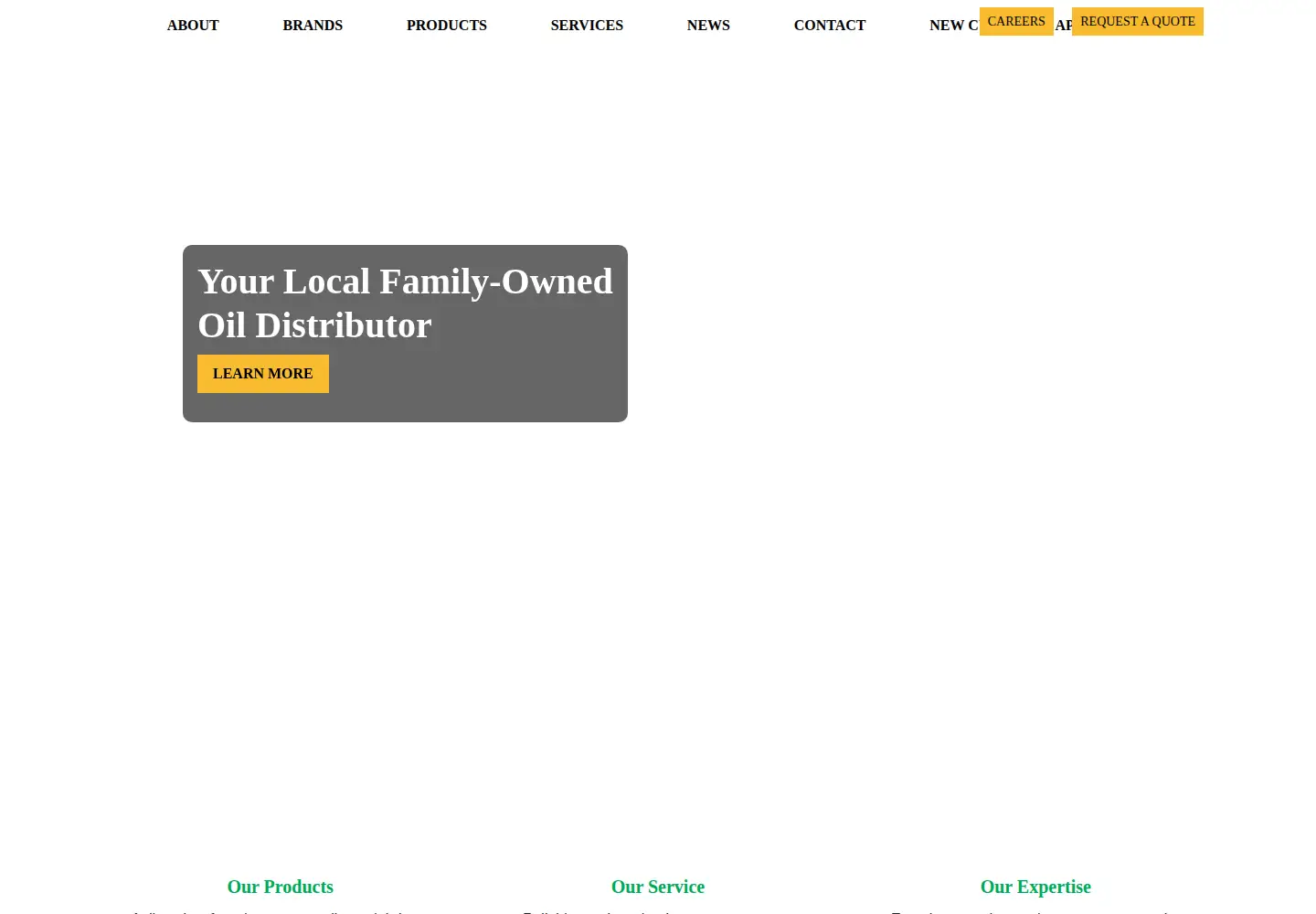Click the CAREERS button
Image resolution: width=1316 pixels, height=914 pixels.
1016,21
